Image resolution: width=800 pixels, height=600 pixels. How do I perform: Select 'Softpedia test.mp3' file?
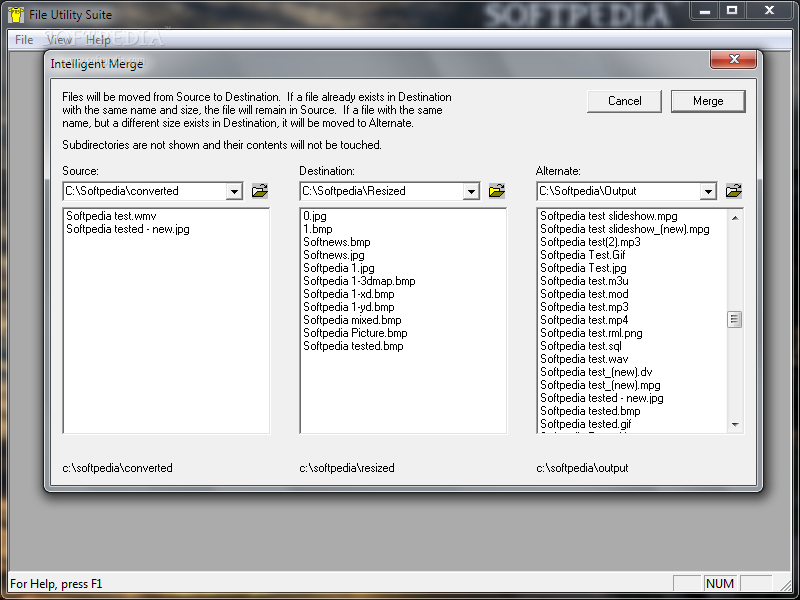tap(584, 307)
